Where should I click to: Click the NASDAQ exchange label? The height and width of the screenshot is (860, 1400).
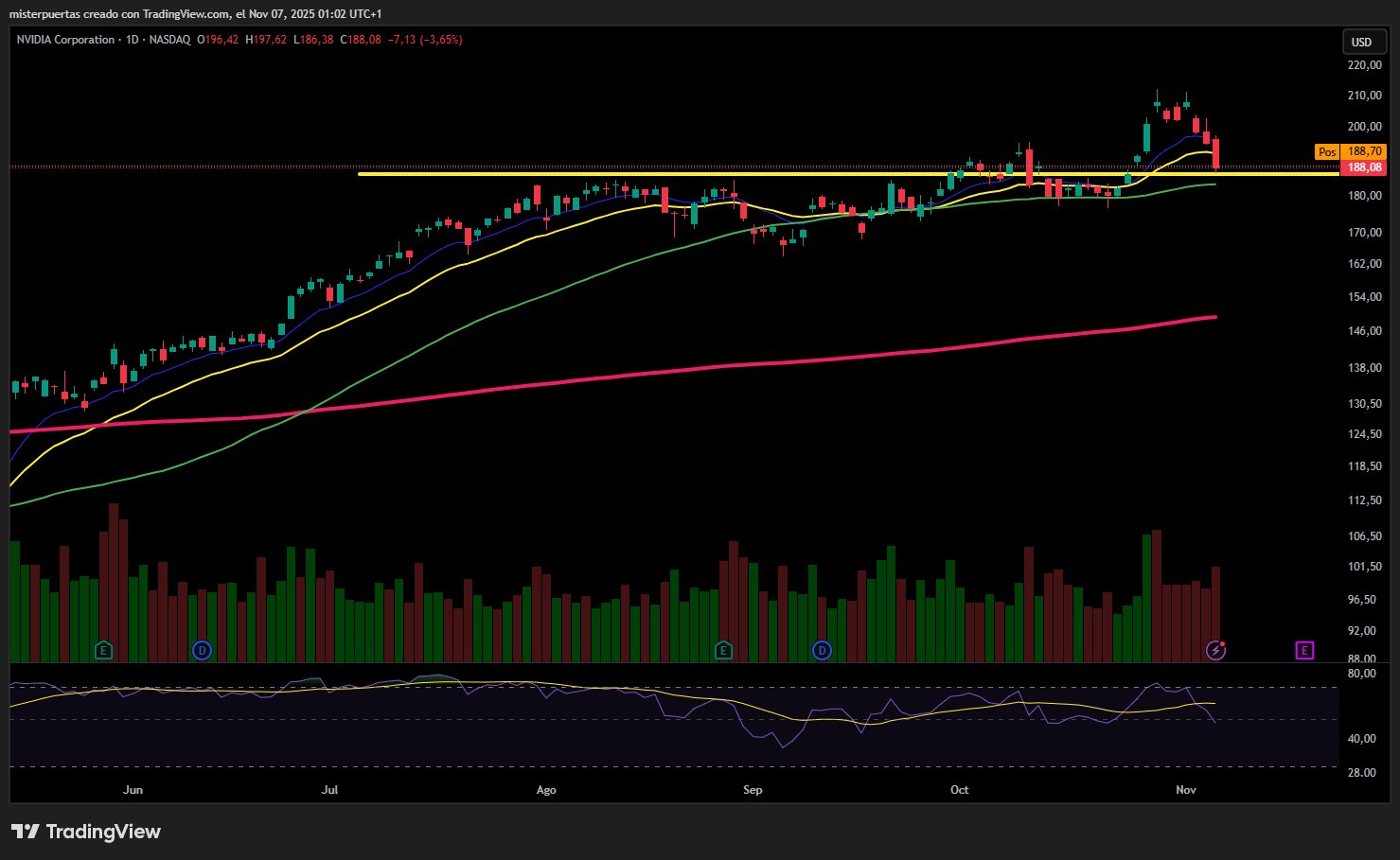pos(169,40)
